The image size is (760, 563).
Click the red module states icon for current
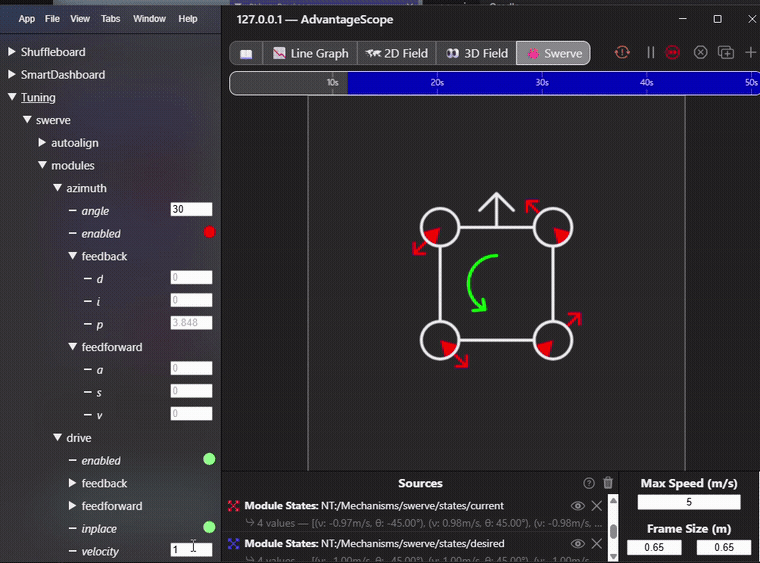[x=234, y=506]
